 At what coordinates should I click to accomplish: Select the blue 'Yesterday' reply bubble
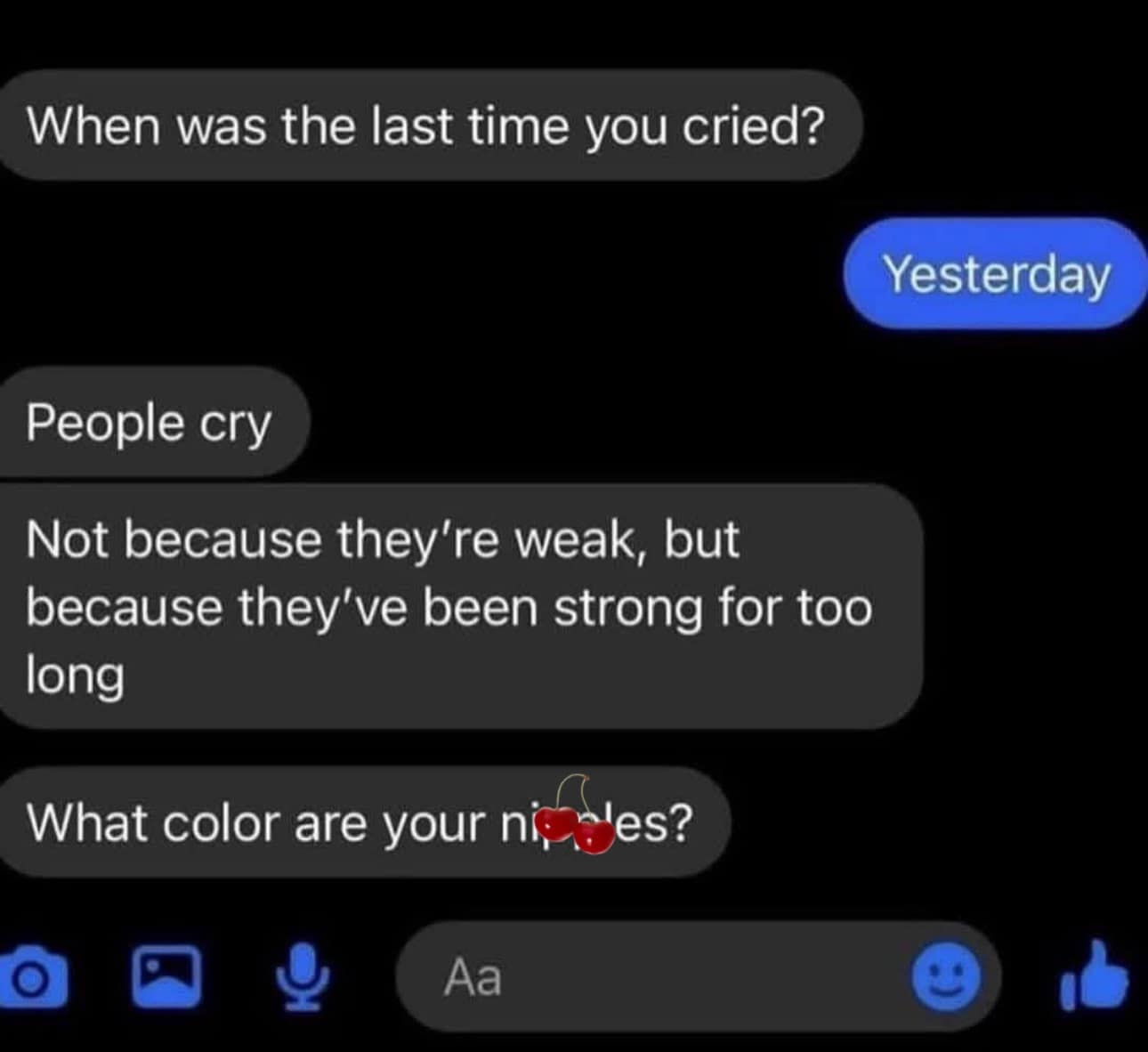996,273
